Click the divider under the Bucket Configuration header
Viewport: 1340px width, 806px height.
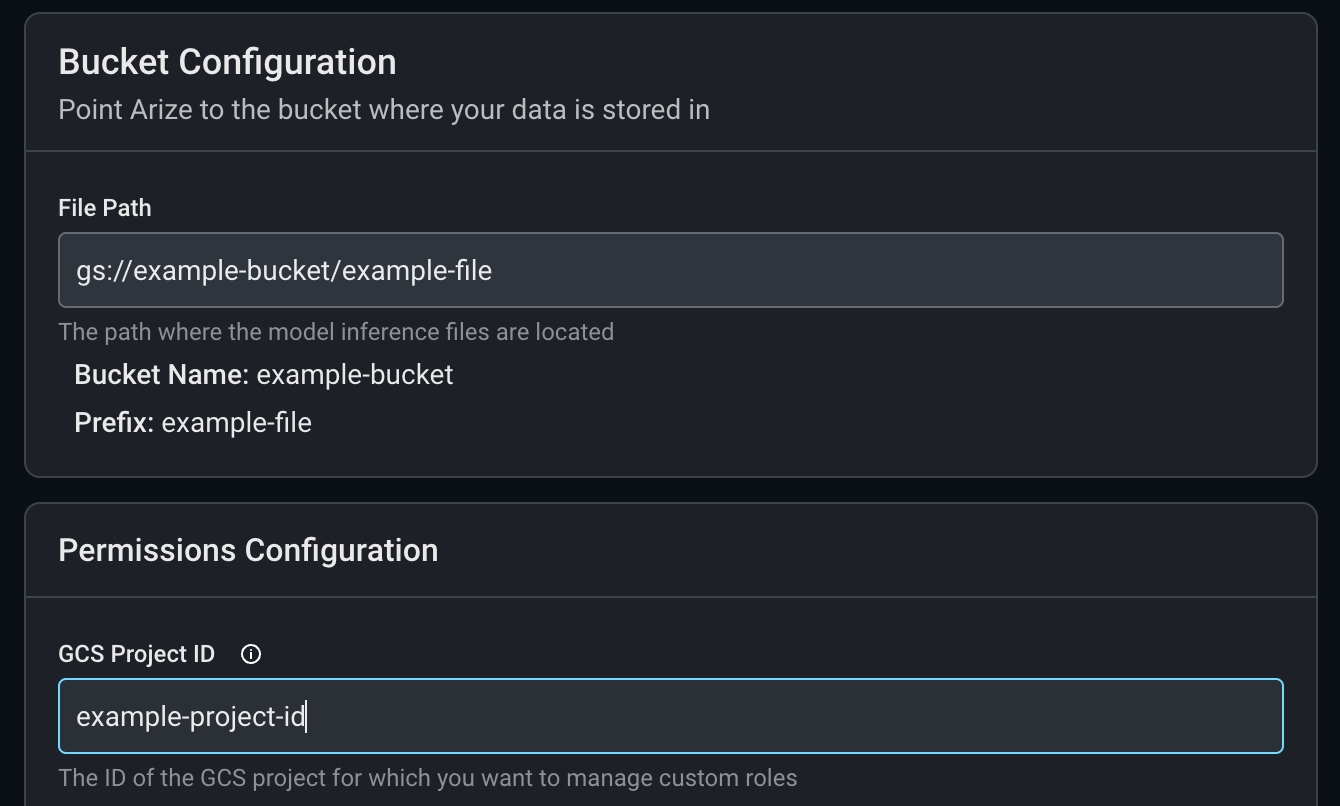point(670,151)
